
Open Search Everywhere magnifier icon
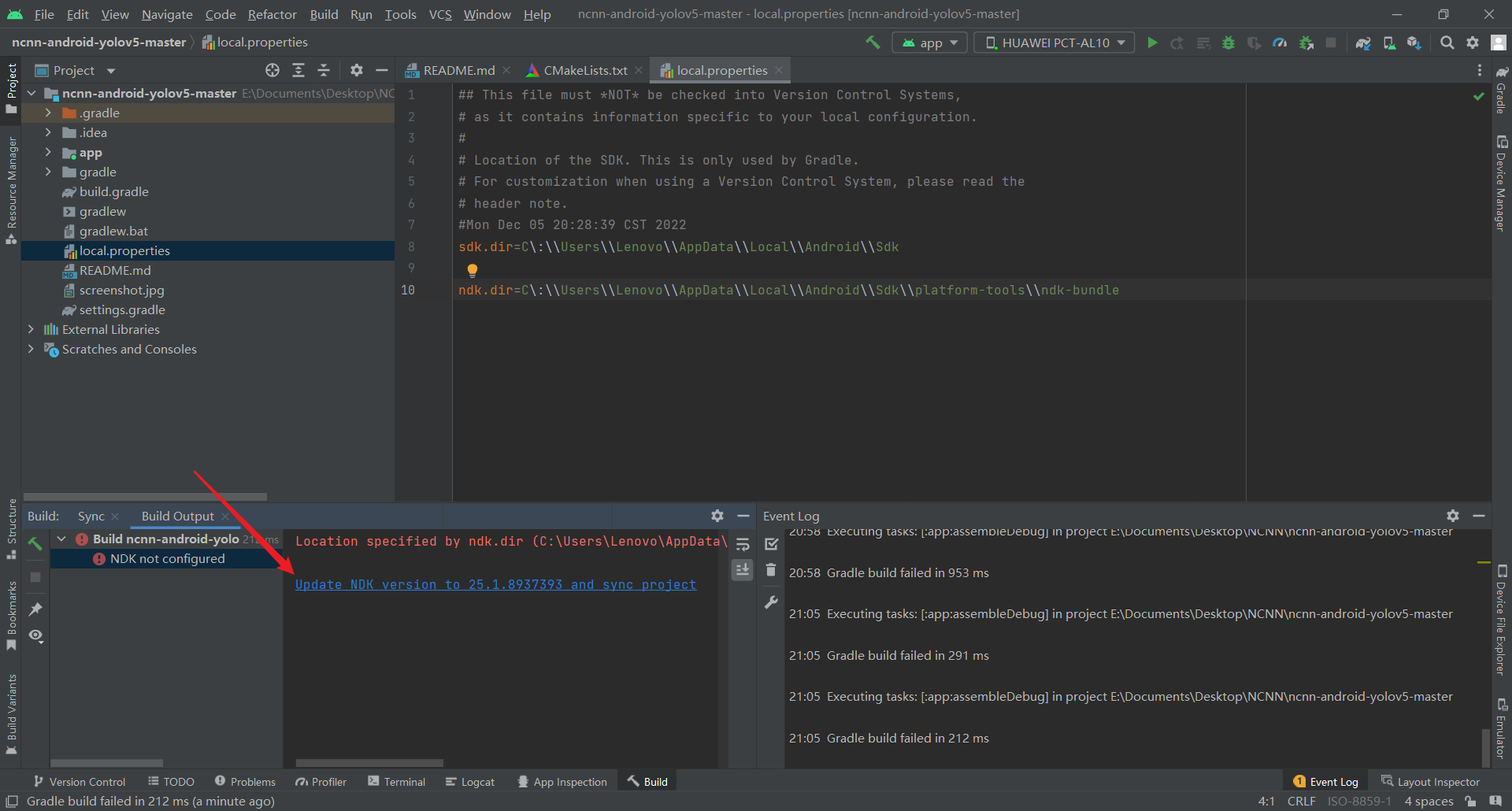(1447, 42)
